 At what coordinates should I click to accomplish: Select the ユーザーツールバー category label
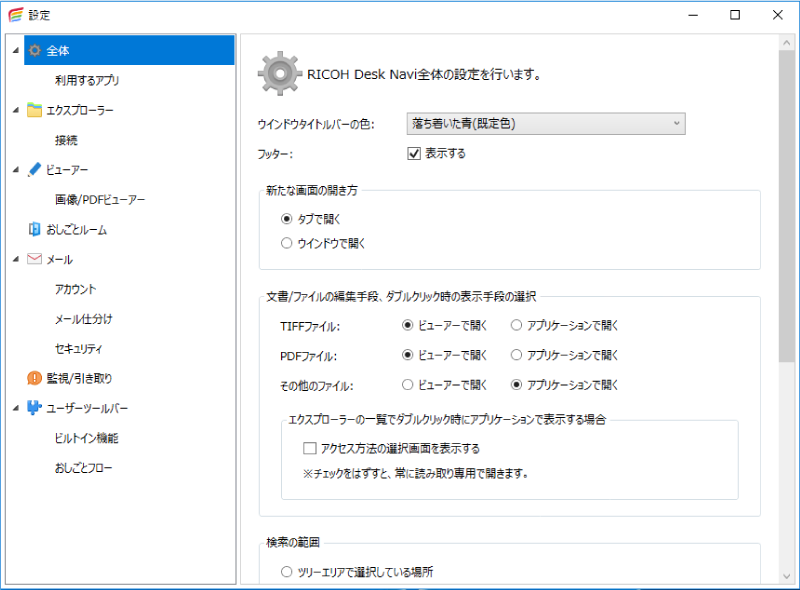(87, 408)
